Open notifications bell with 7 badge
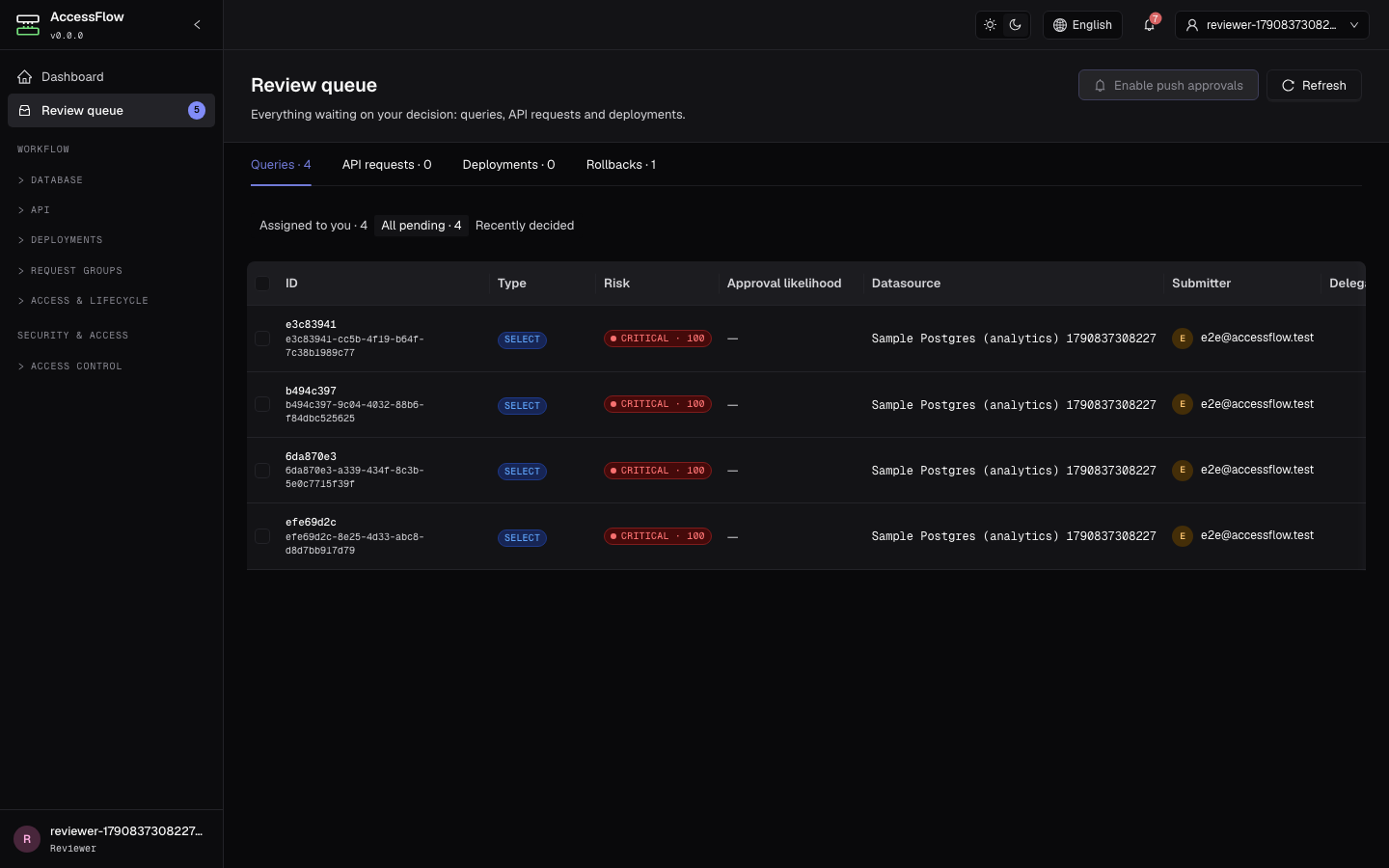This screenshot has height=868, width=1389. 1150,25
